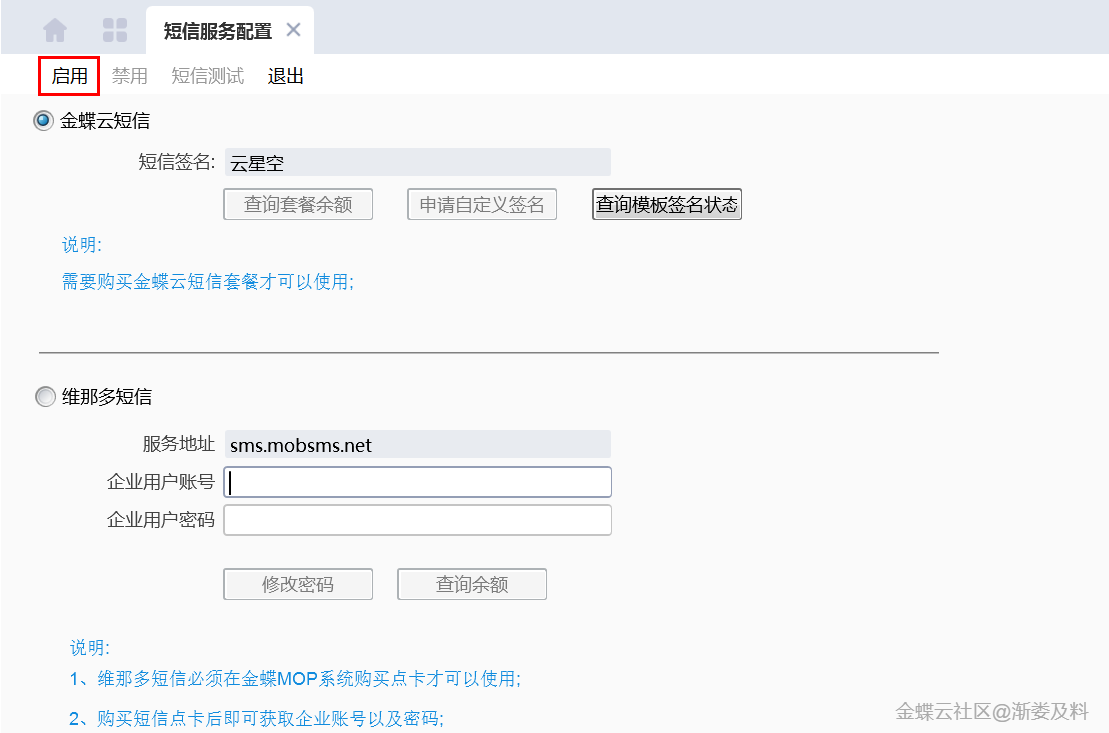Viewport: 1109px width, 733px height.
Task: Click the 申请自定义签名 button
Action: pyautogui.click(x=482, y=204)
